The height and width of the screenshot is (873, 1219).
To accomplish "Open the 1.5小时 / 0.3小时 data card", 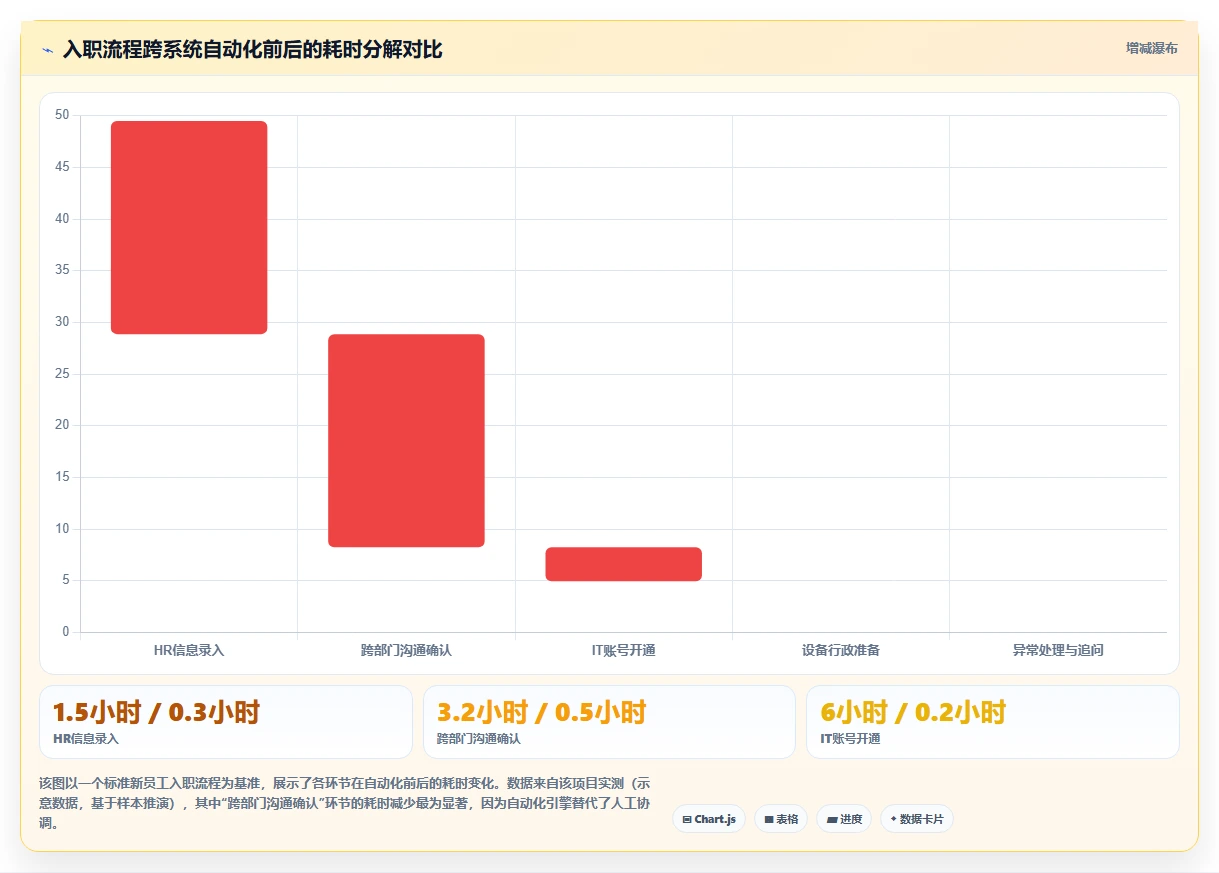I will [226, 722].
